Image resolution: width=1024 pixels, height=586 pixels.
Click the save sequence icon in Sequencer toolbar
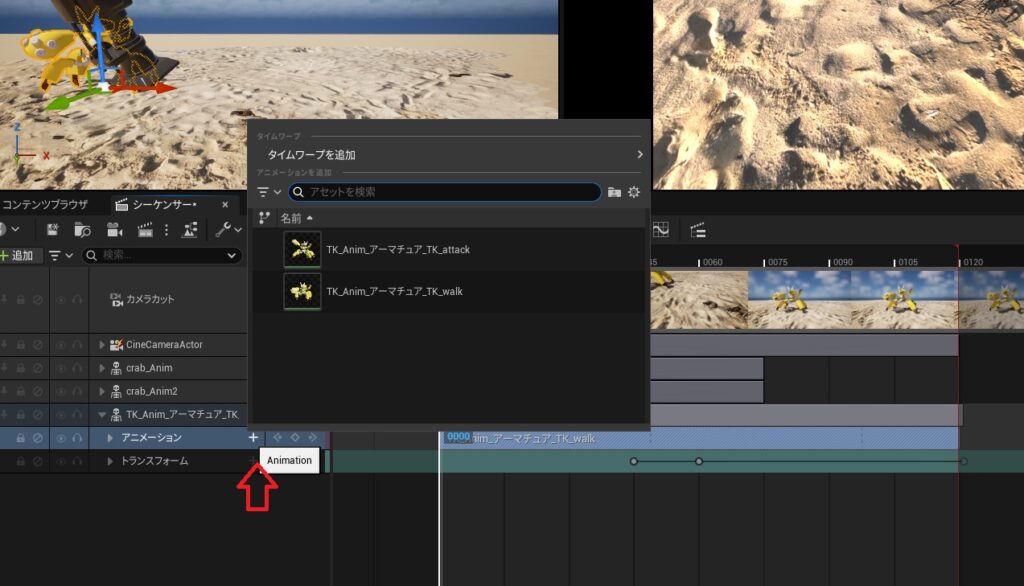(52, 230)
